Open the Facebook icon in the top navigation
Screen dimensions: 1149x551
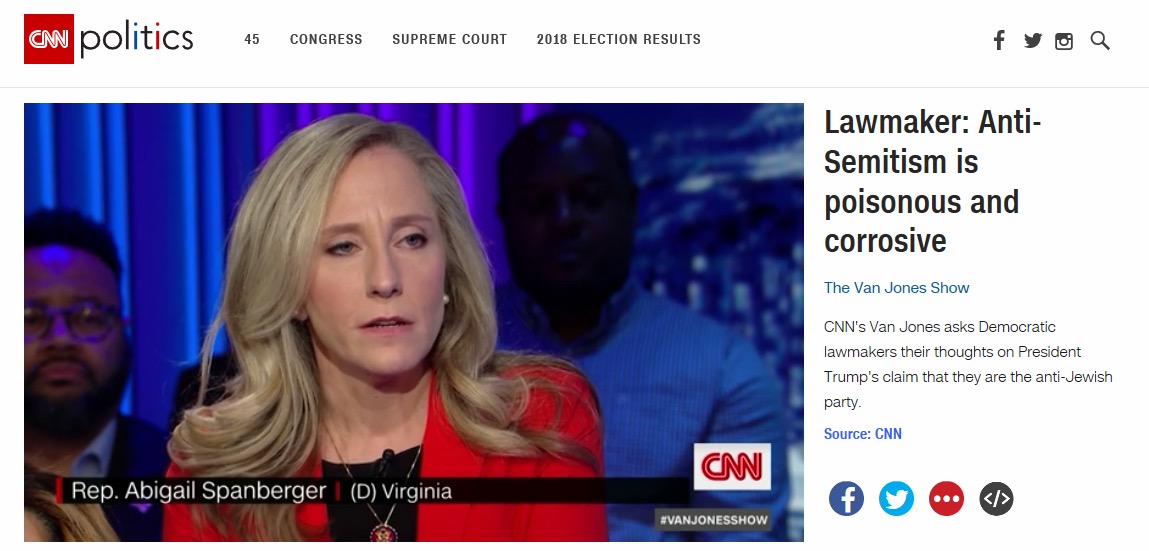click(999, 40)
